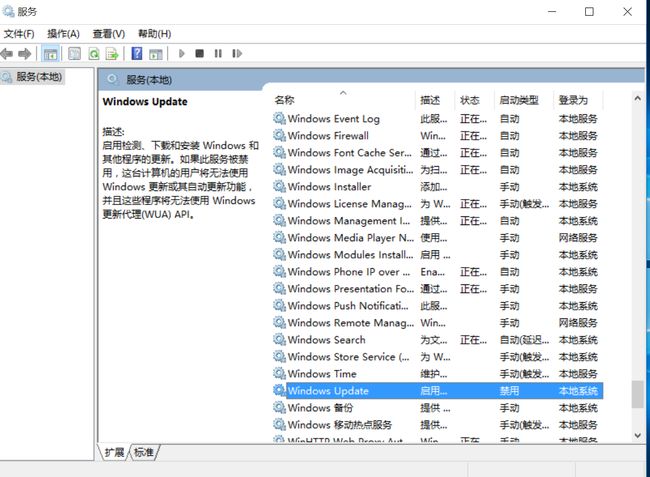This screenshot has width=650, height=477.
Task: Sort by the 名称 column header
Action: (x=344, y=100)
